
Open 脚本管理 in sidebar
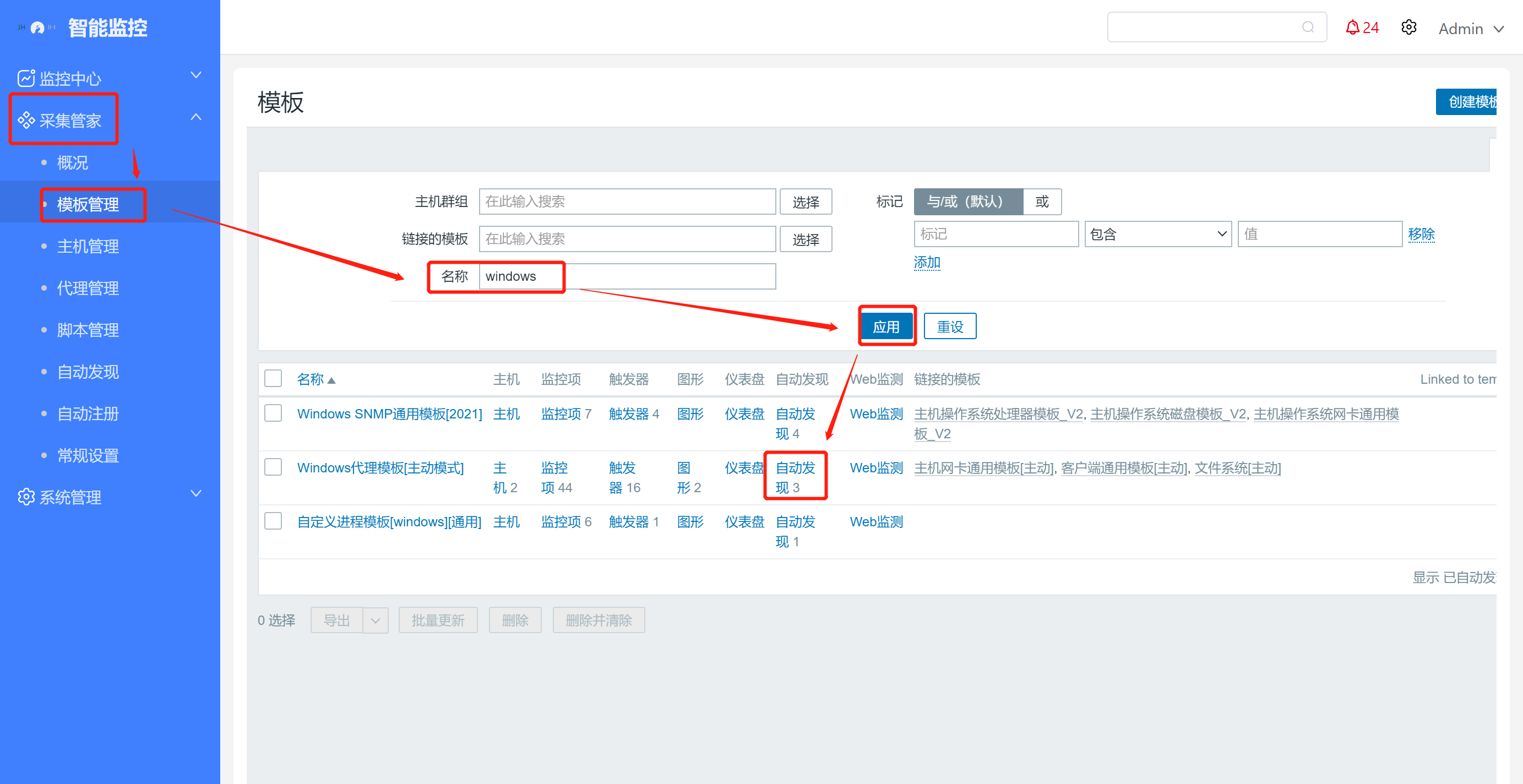pos(88,330)
